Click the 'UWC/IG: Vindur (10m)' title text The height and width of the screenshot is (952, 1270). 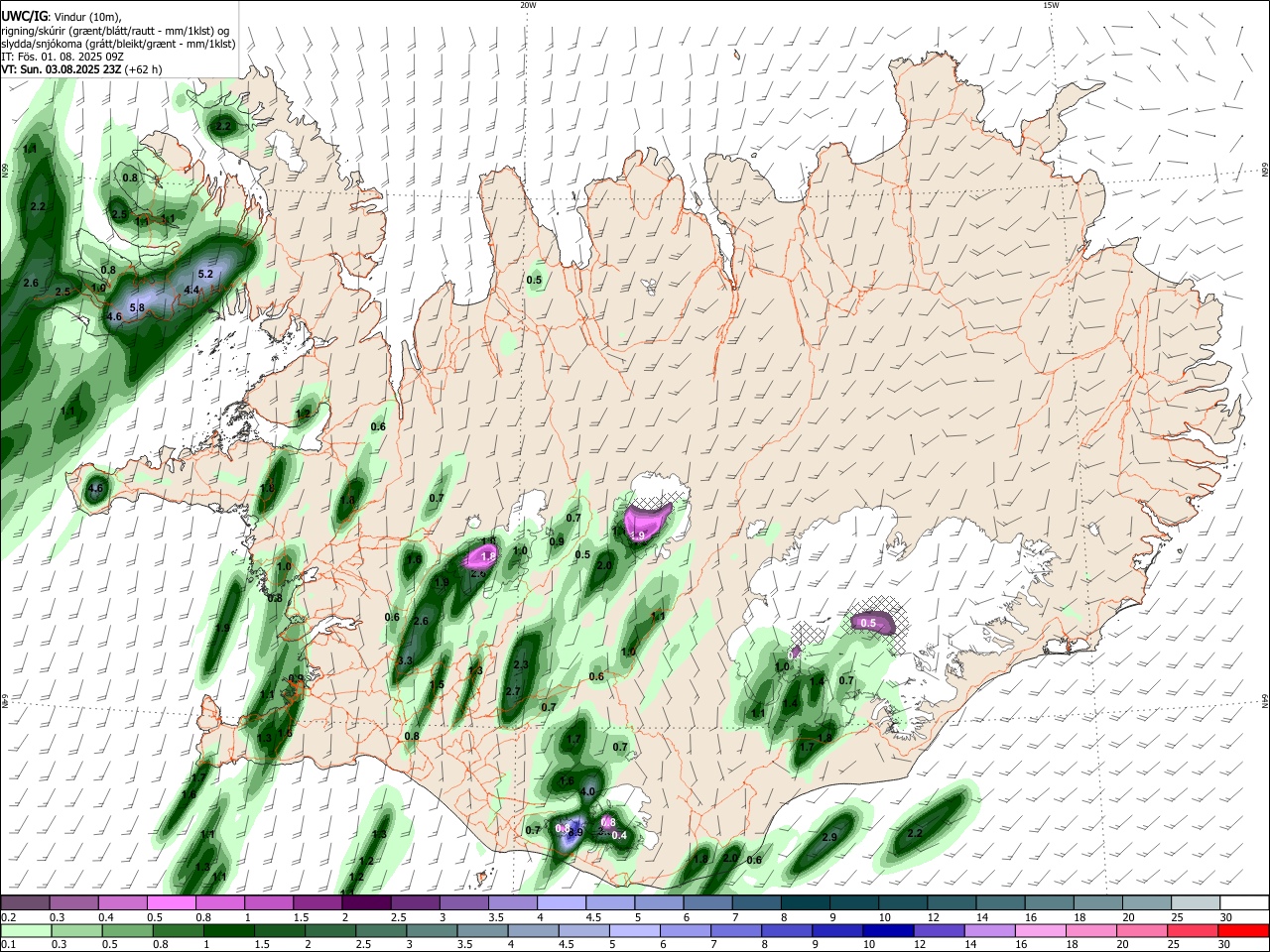click(62, 16)
